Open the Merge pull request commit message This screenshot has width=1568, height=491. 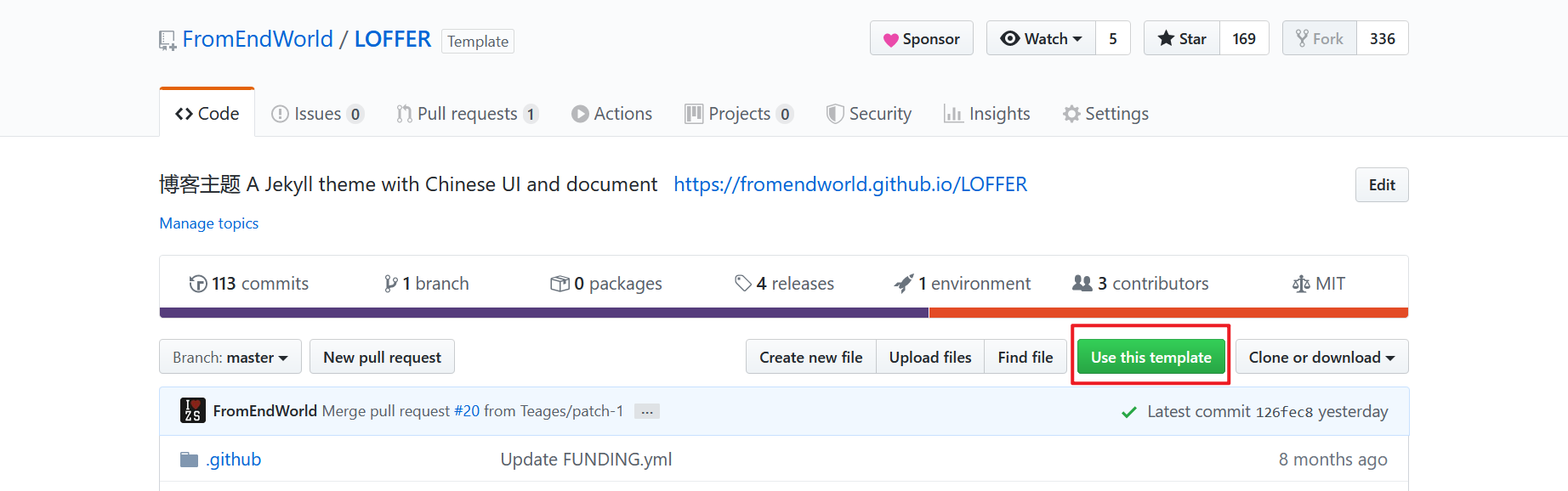(386, 411)
